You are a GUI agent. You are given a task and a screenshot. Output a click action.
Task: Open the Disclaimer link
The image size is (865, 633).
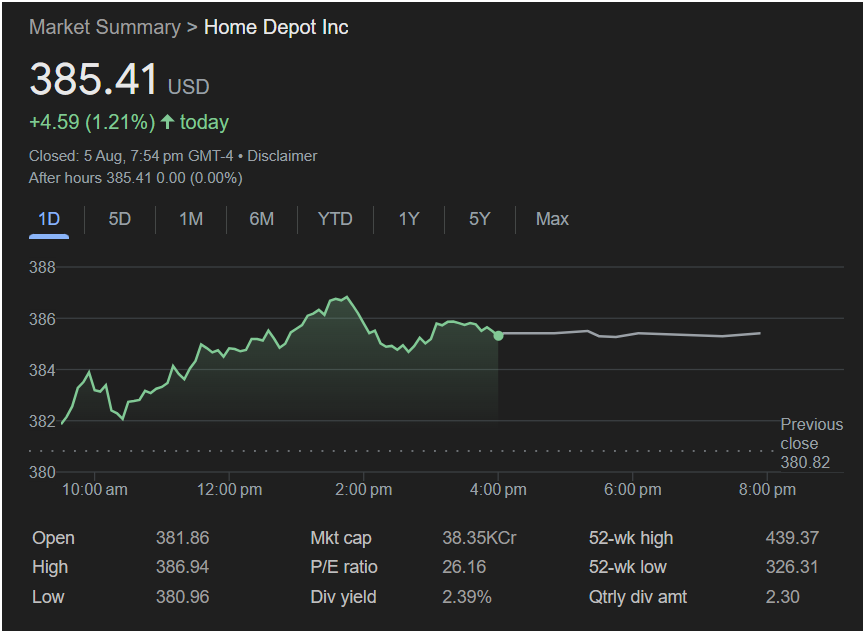pyautogui.click(x=282, y=156)
